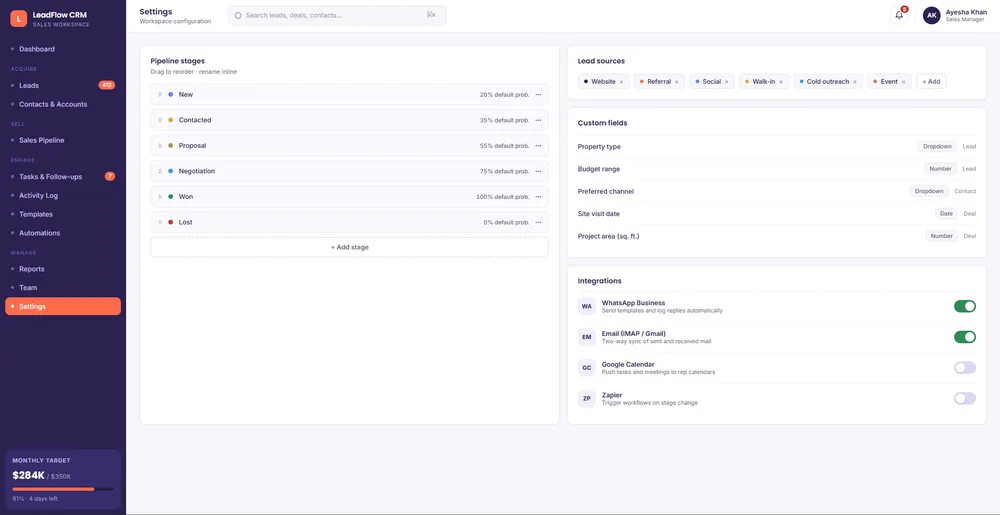The width and height of the screenshot is (1000, 515).
Task: Open Ayesha Khan's AK avatar
Action: [931, 15]
